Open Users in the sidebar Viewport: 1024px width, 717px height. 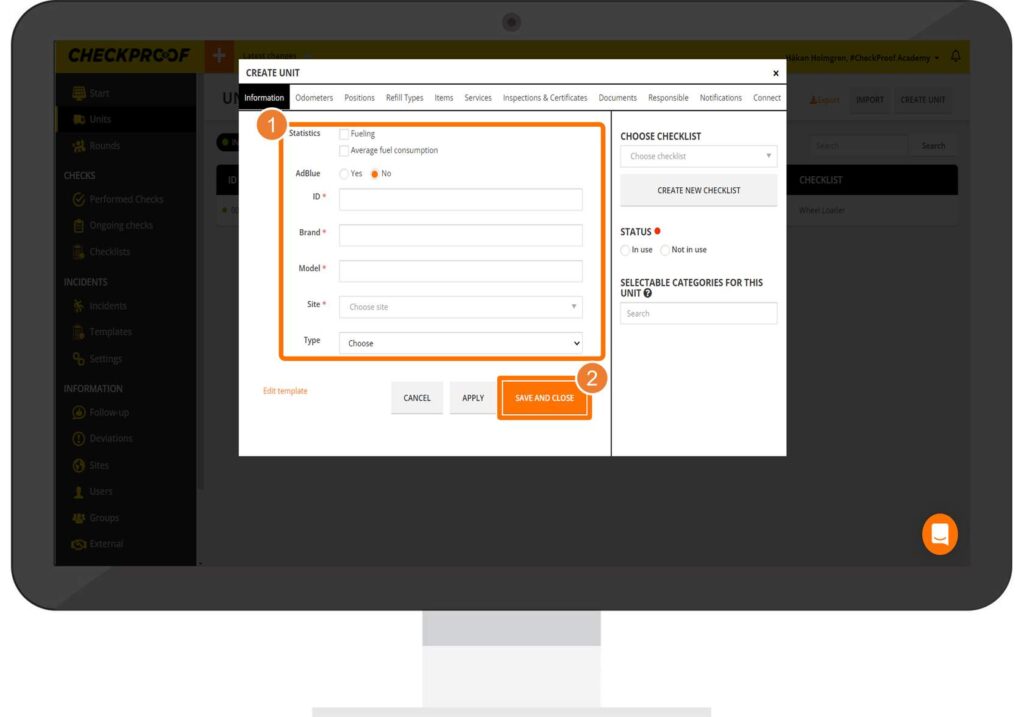click(x=100, y=491)
